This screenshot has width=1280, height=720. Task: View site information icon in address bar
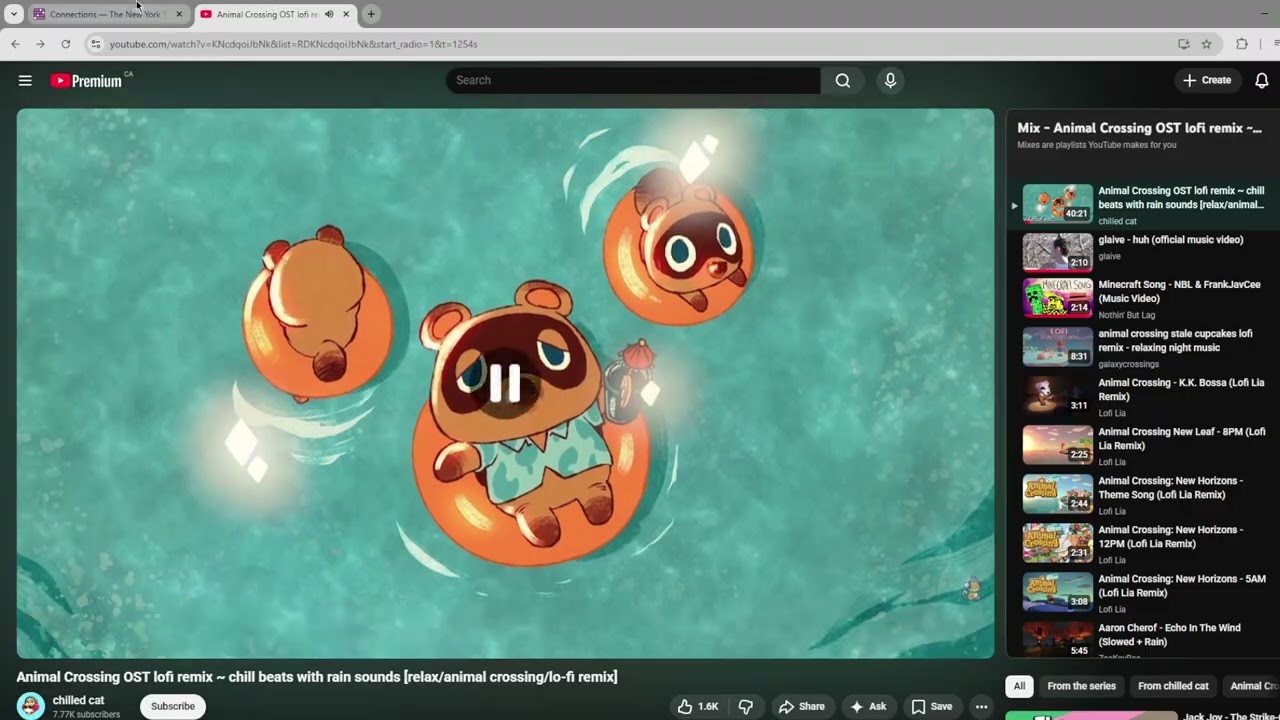point(95,44)
